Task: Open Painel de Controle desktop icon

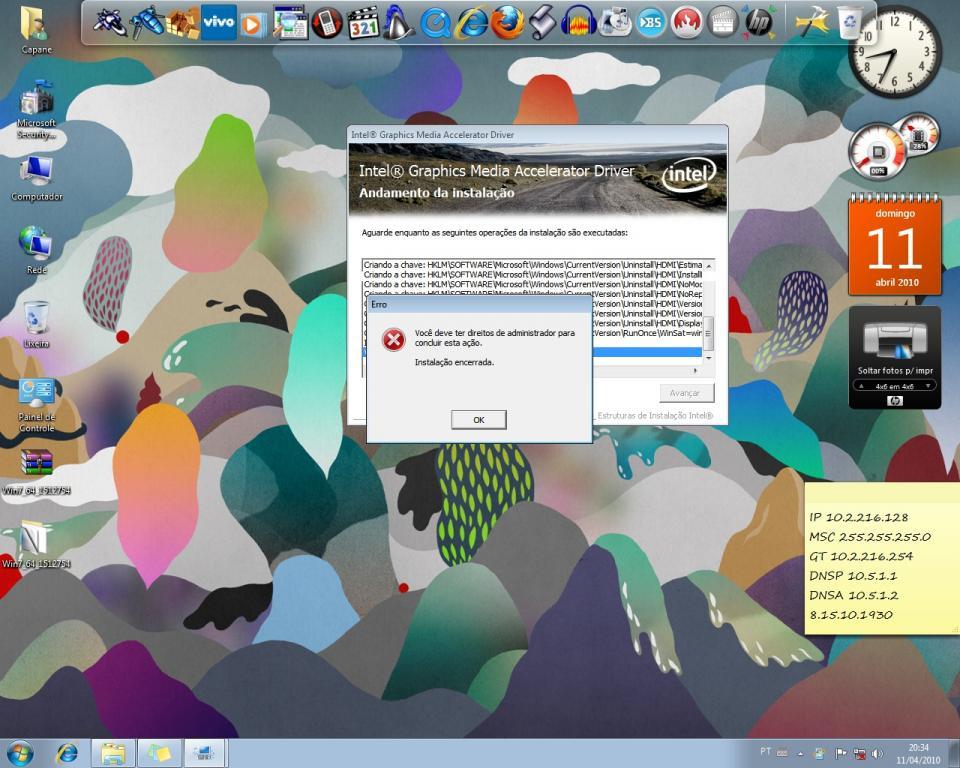Action: point(37,400)
